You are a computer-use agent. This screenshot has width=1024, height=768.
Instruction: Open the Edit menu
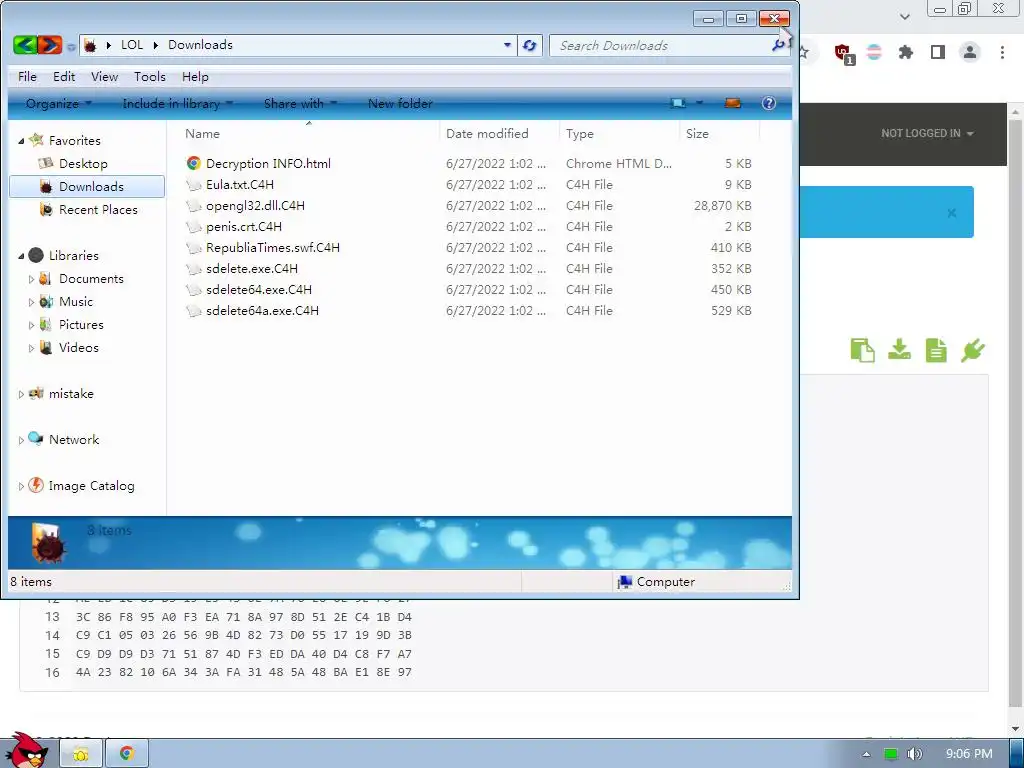tap(64, 76)
